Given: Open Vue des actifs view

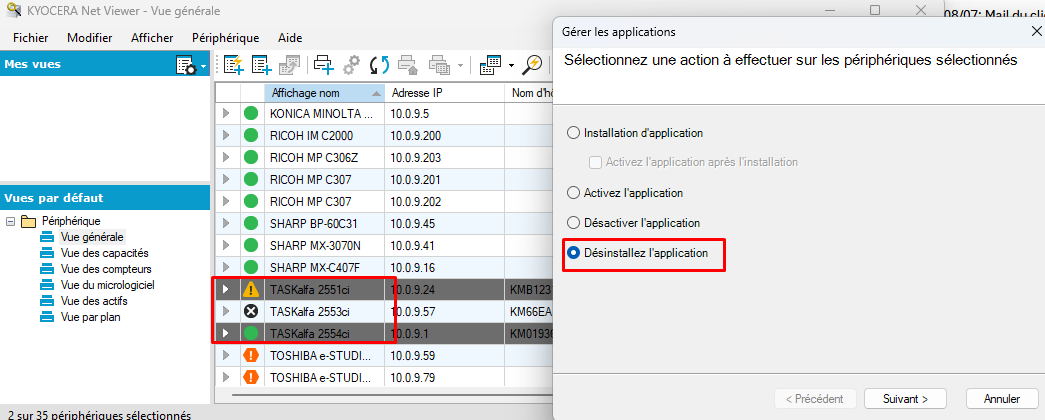Looking at the screenshot, I should 93,301.
